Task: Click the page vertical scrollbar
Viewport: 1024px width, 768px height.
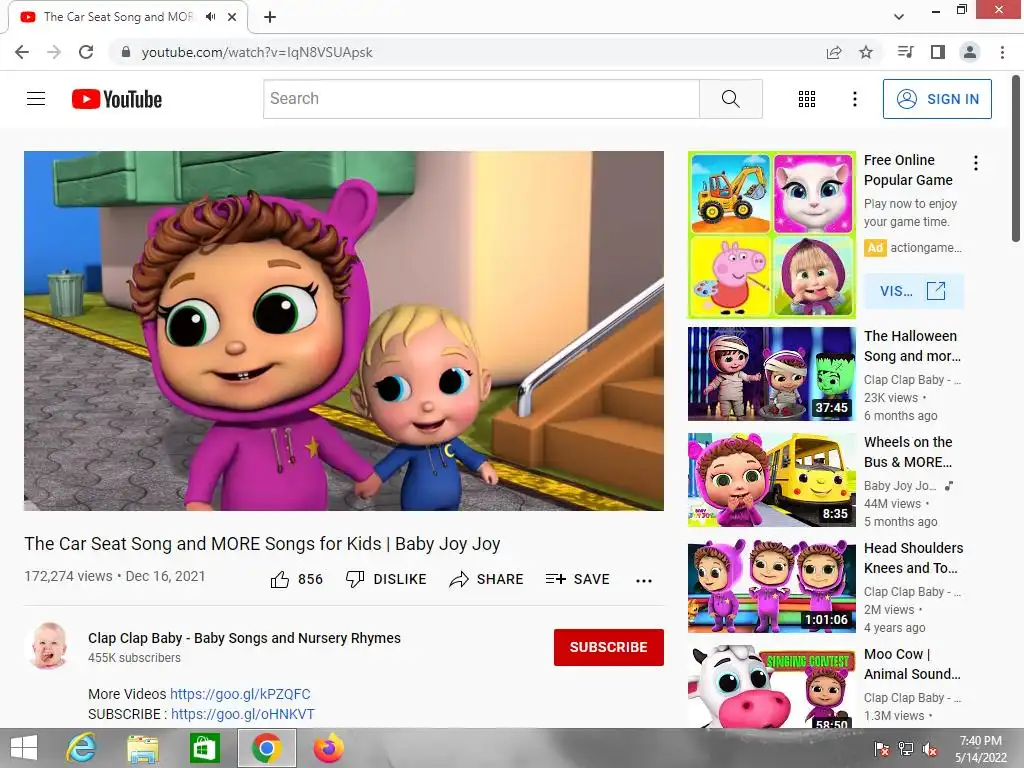Action: point(1016,159)
